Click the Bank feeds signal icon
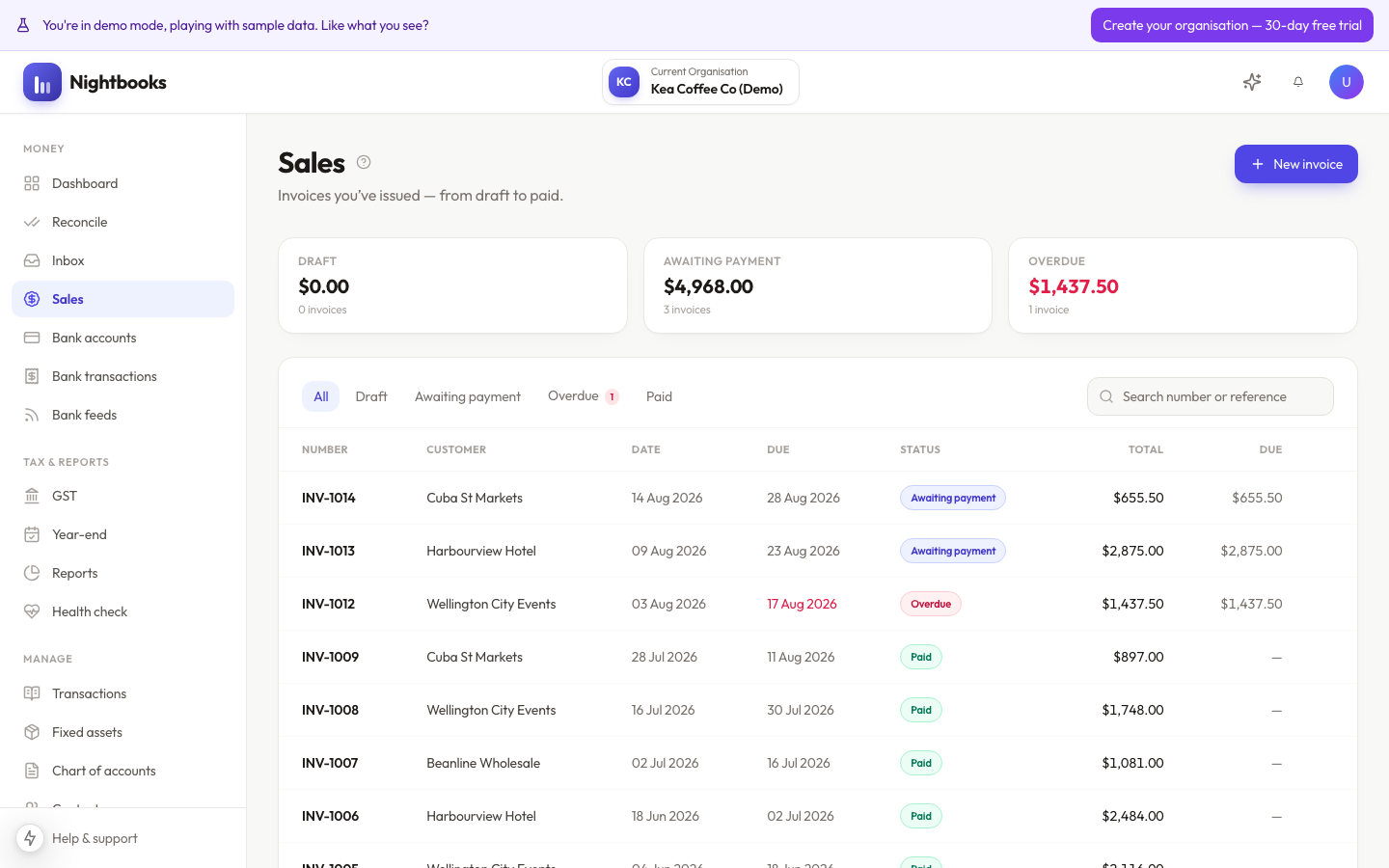 coord(32,415)
